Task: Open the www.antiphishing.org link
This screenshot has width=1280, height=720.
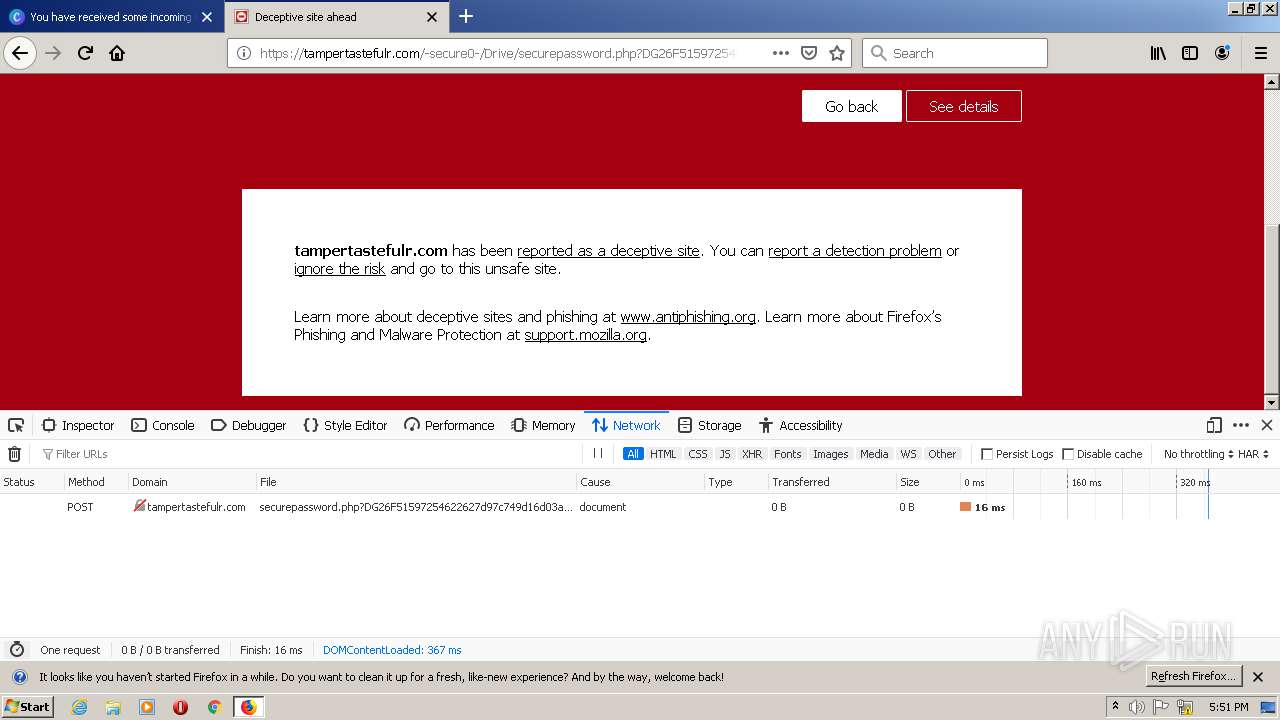Action: [x=688, y=317]
